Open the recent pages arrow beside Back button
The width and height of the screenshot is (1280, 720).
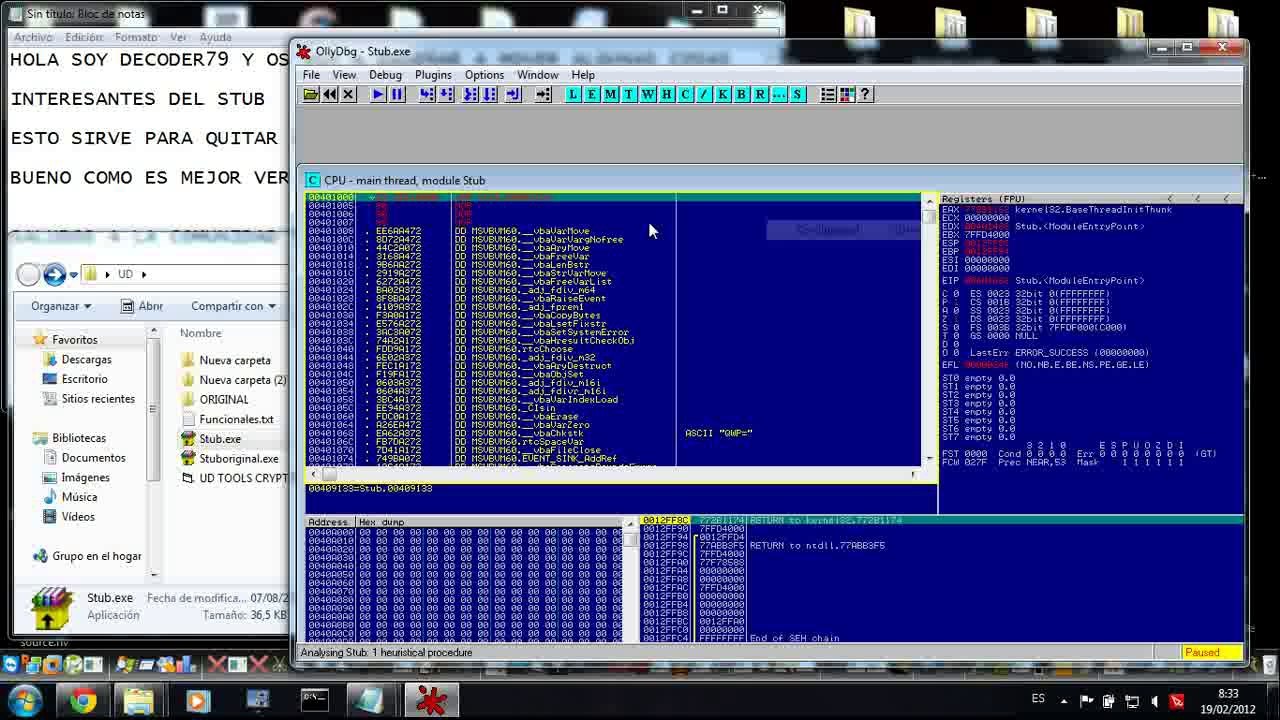73,274
